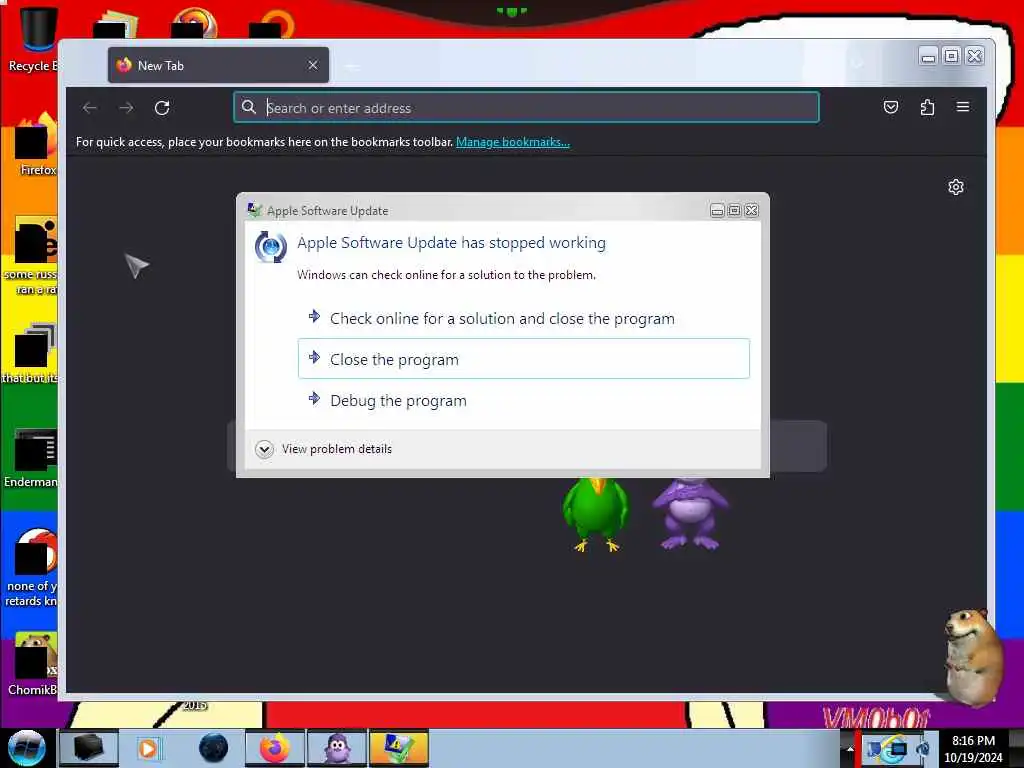Select the ChomikB desktop icon
This screenshot has width=1024, height=768.
click(33, 665)
